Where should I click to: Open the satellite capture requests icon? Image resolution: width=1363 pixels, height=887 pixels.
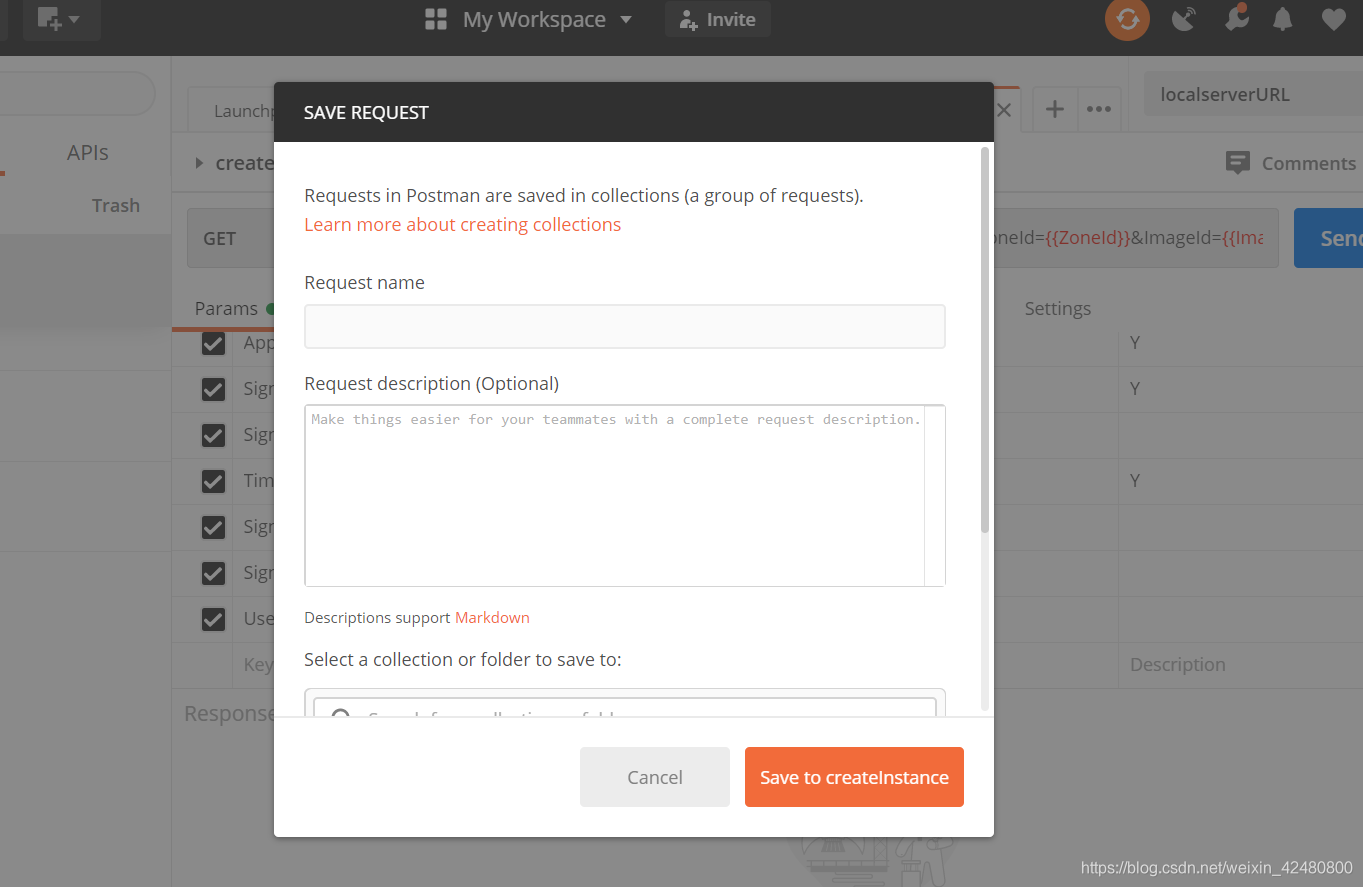[1183, 19]
